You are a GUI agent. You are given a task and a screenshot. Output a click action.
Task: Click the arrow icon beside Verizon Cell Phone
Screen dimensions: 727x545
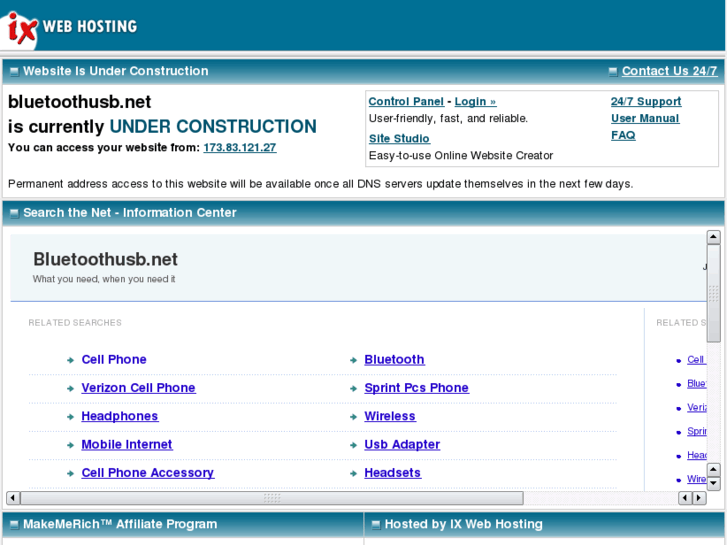[70, 389]
